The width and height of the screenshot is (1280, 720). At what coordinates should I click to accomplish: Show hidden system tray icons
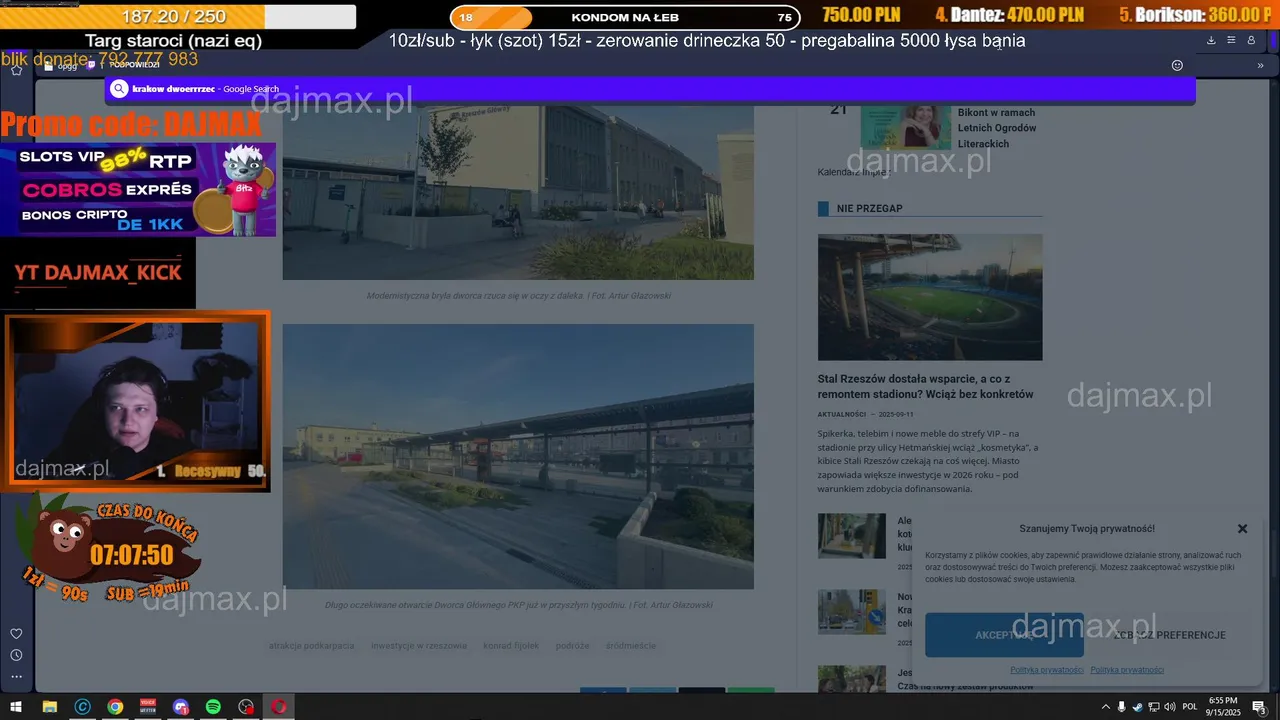coord(1105,707)
